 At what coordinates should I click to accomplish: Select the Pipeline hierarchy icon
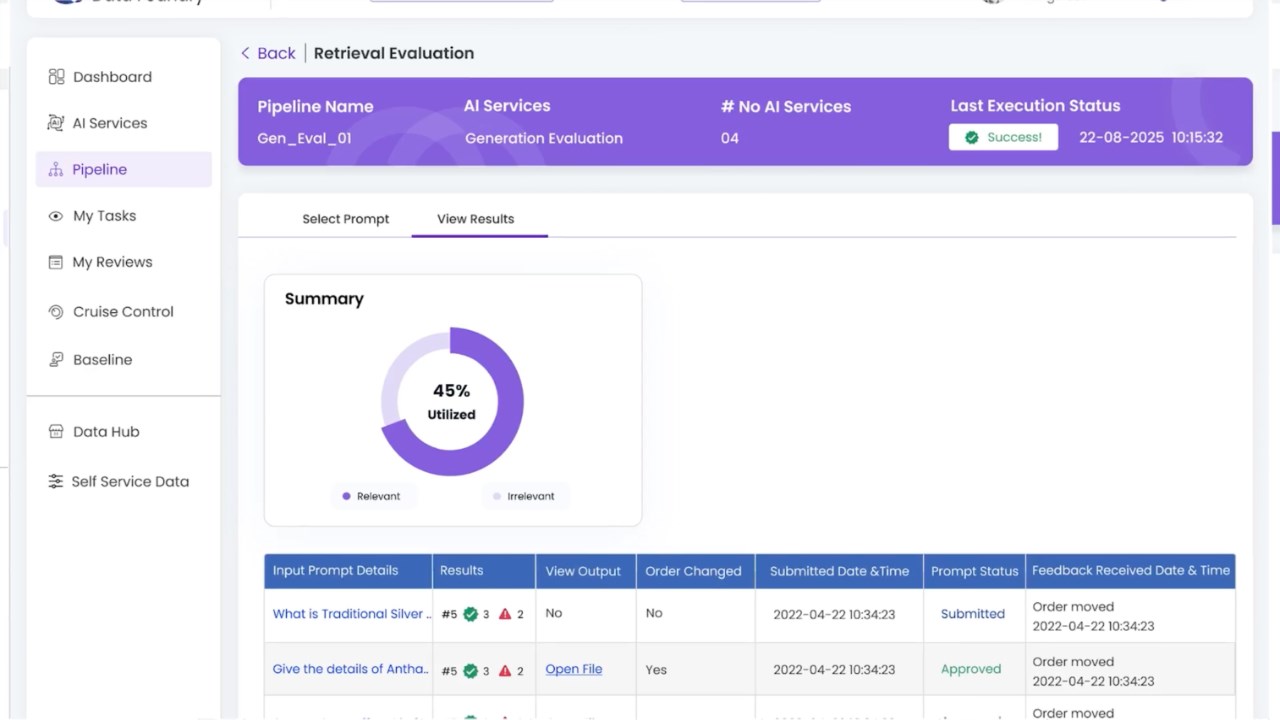tap(56, 170)
